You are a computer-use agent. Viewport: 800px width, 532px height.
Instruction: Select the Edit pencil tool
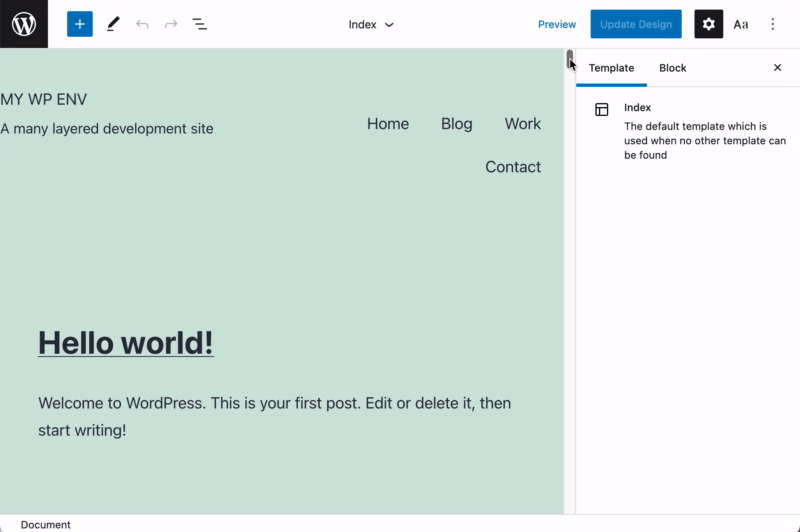coord(113,24)
